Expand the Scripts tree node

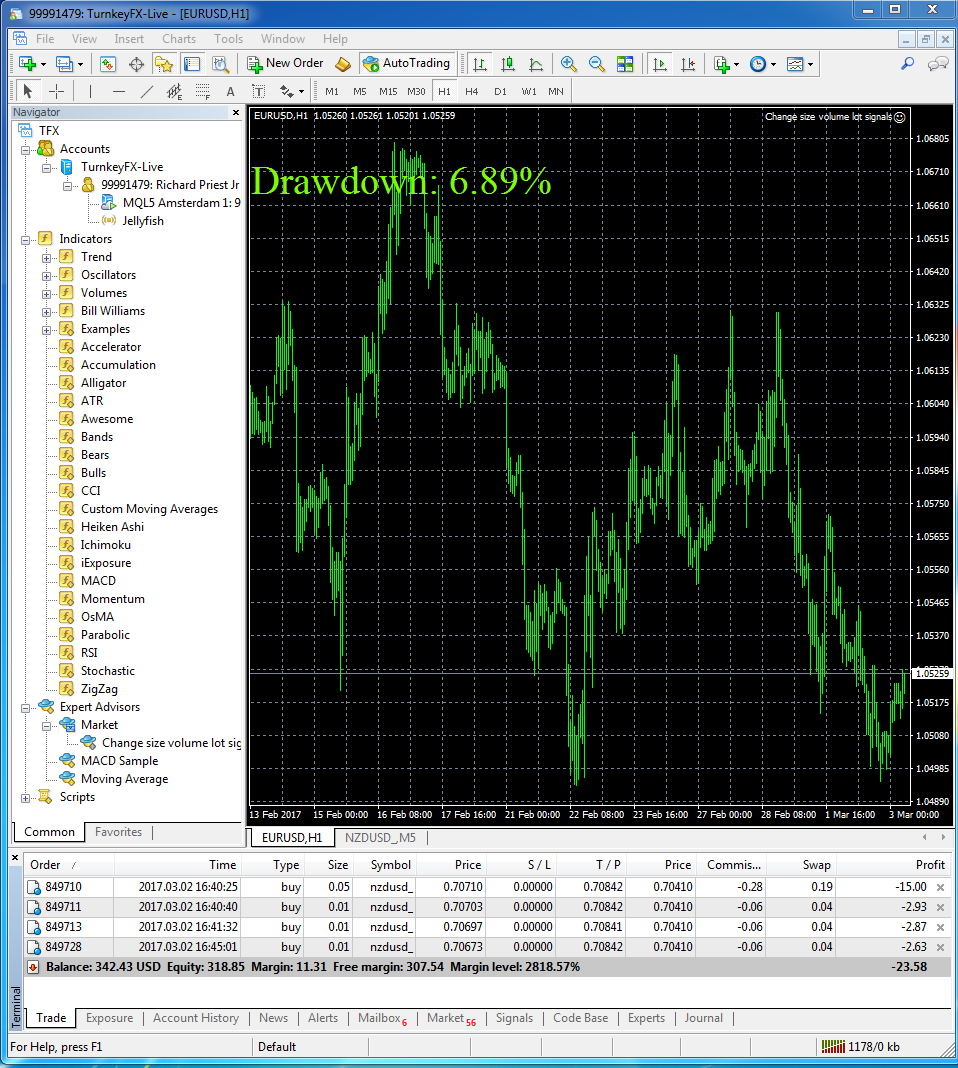[x=25, y=798]
